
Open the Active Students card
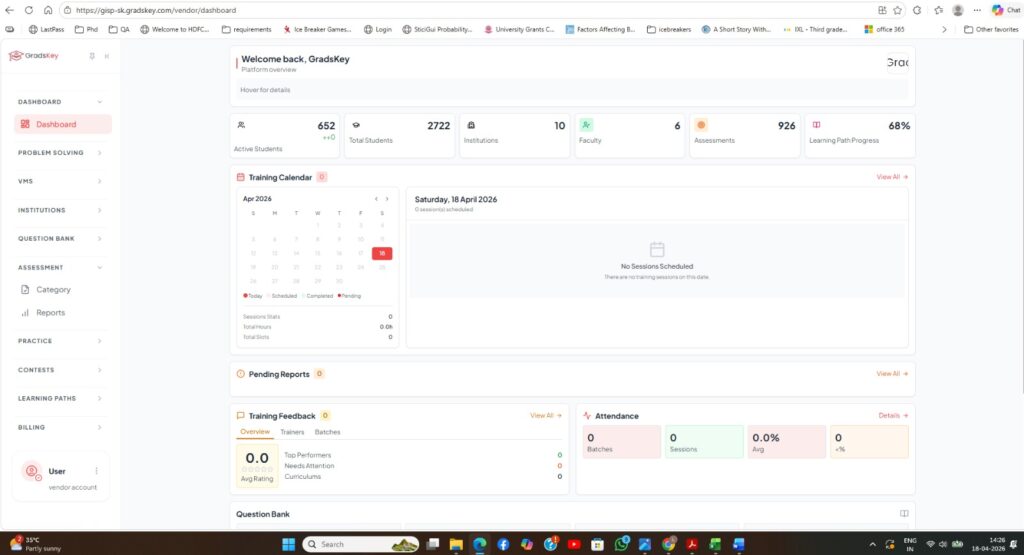(285, 136)
